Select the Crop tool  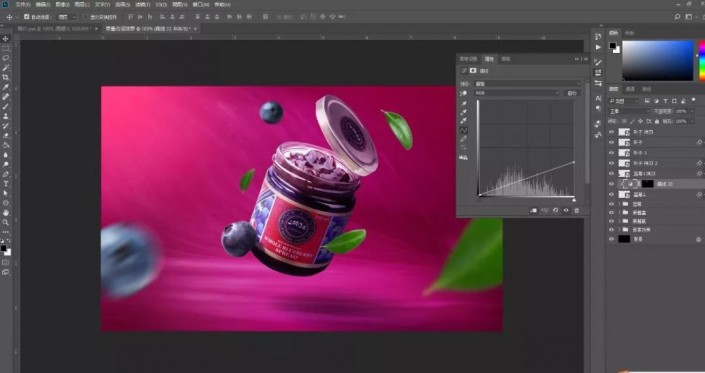coord(6,77)
